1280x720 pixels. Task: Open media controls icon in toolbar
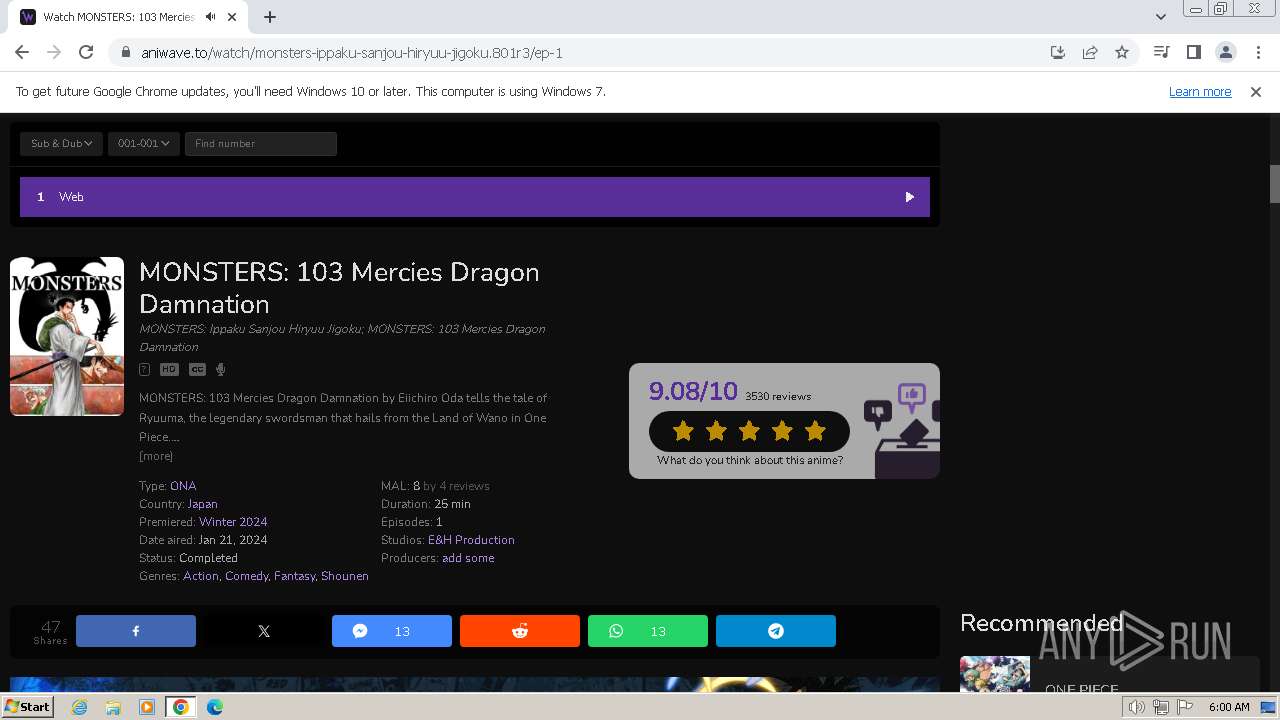[1161, 52]
